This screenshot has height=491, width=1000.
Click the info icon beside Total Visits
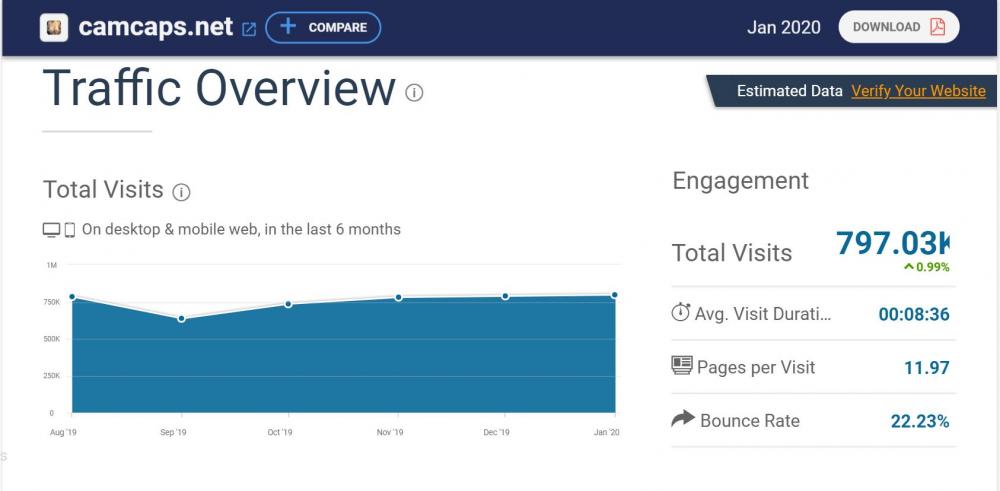coord(181,192)
